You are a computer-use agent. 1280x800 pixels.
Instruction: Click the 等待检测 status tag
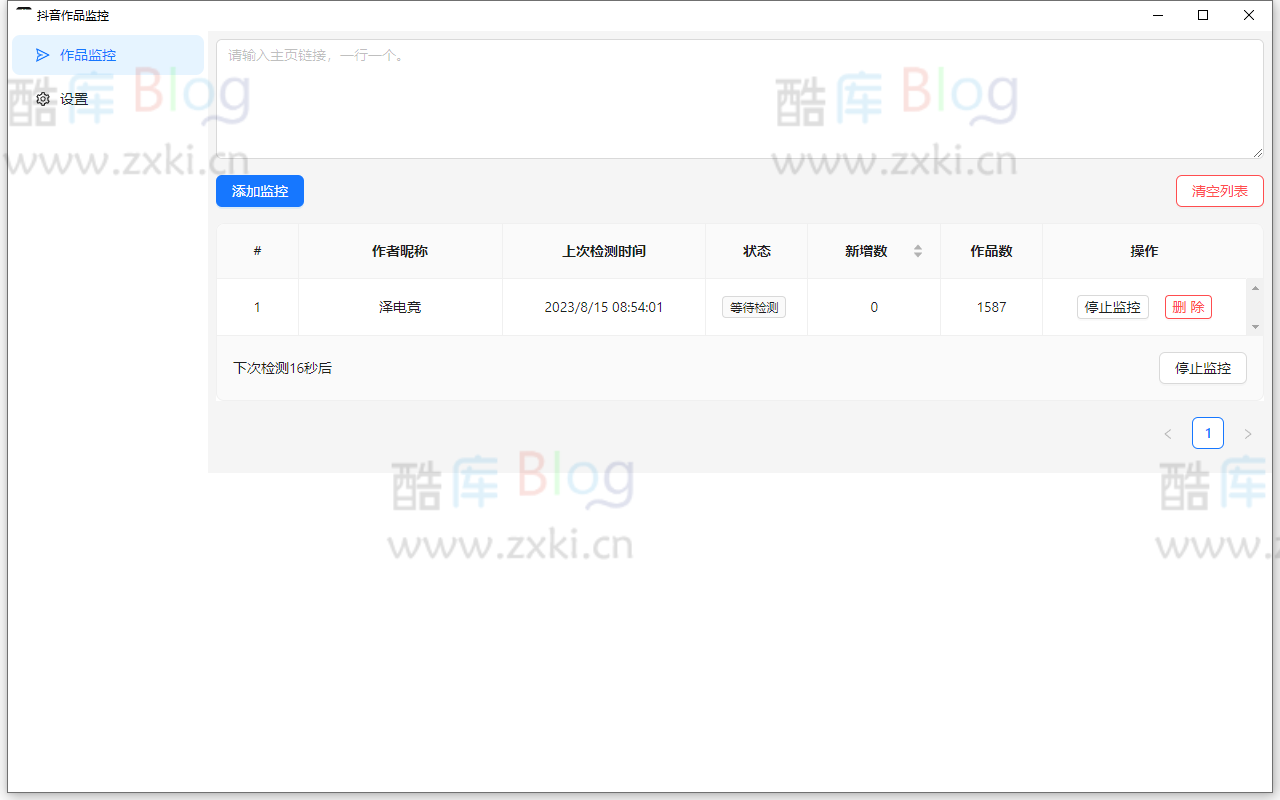click(x=753, y=307)
